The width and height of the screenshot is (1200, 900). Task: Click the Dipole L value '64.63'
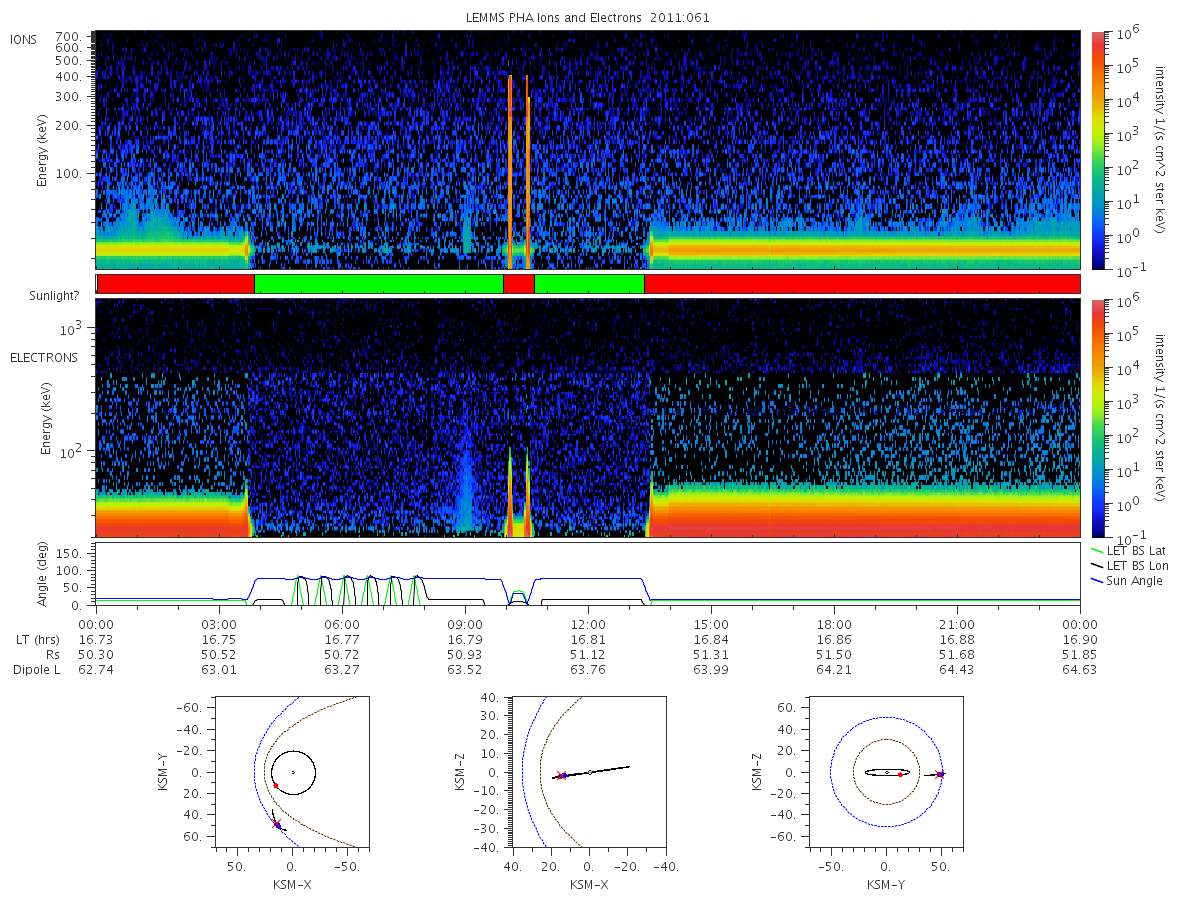tap(1080, 669)
